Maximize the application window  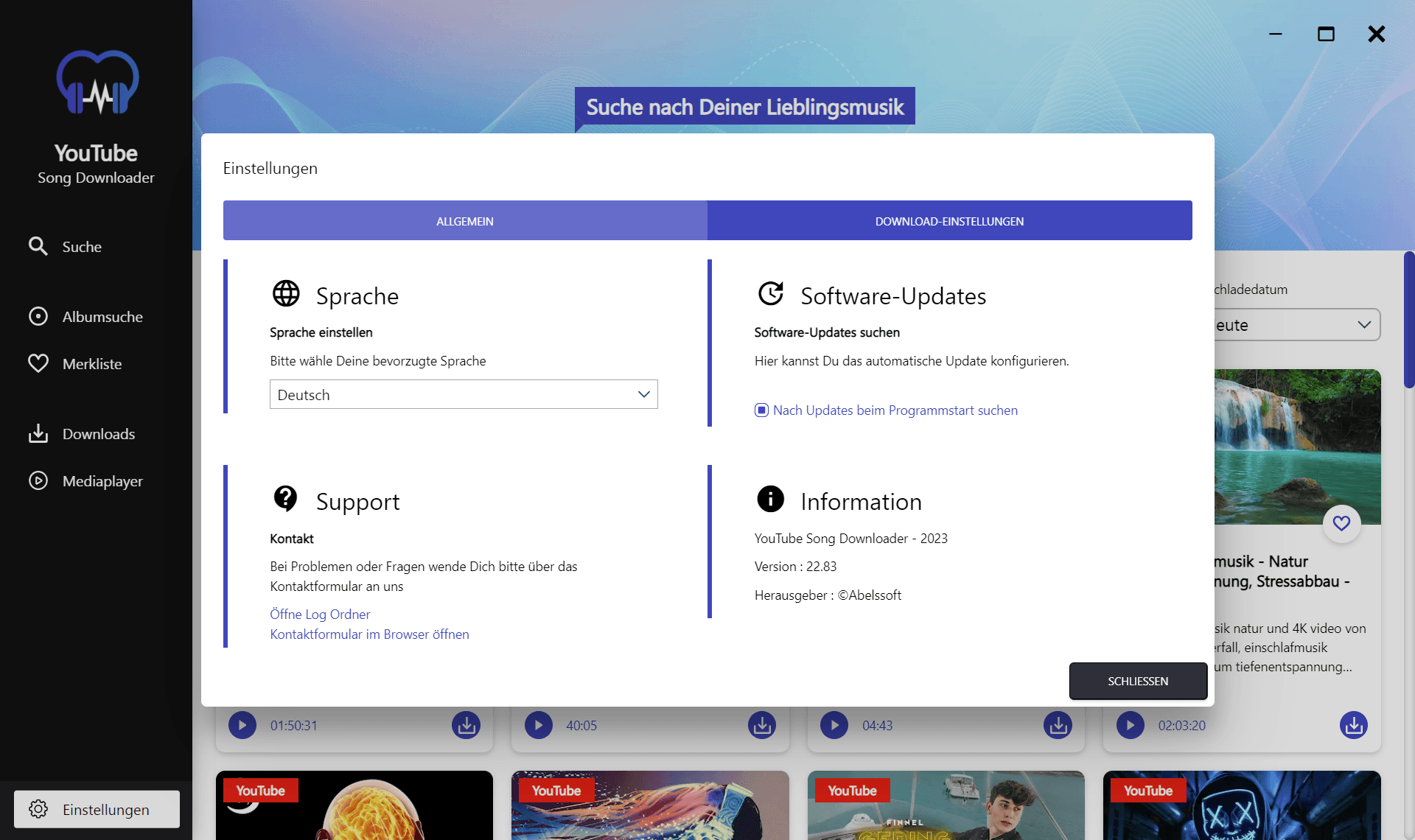(1326, 34)
